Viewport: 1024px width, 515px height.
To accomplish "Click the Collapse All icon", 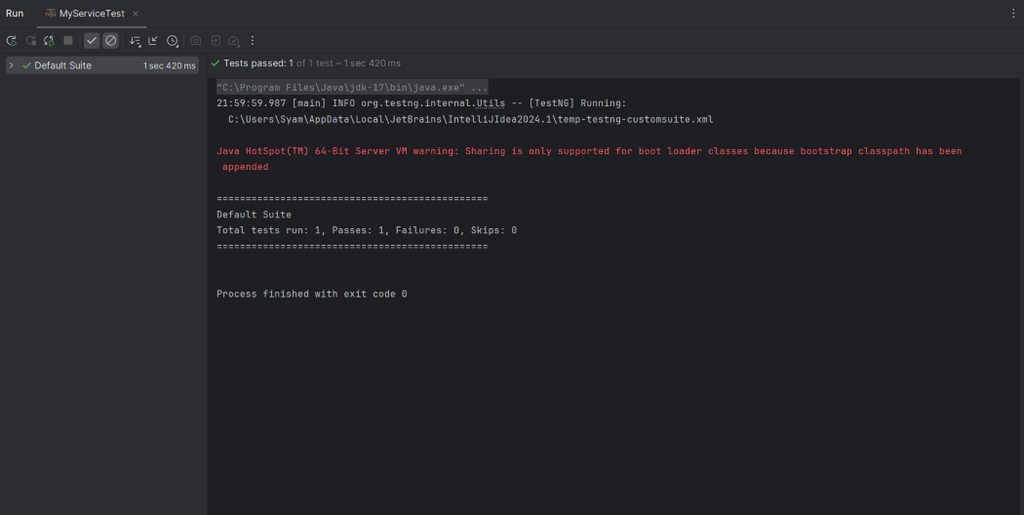I will (153, 41).
